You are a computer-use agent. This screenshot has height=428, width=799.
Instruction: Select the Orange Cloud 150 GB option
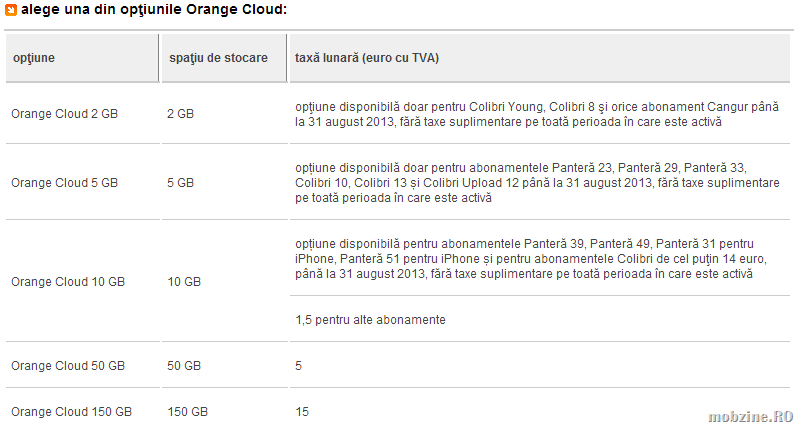point(71,412)
